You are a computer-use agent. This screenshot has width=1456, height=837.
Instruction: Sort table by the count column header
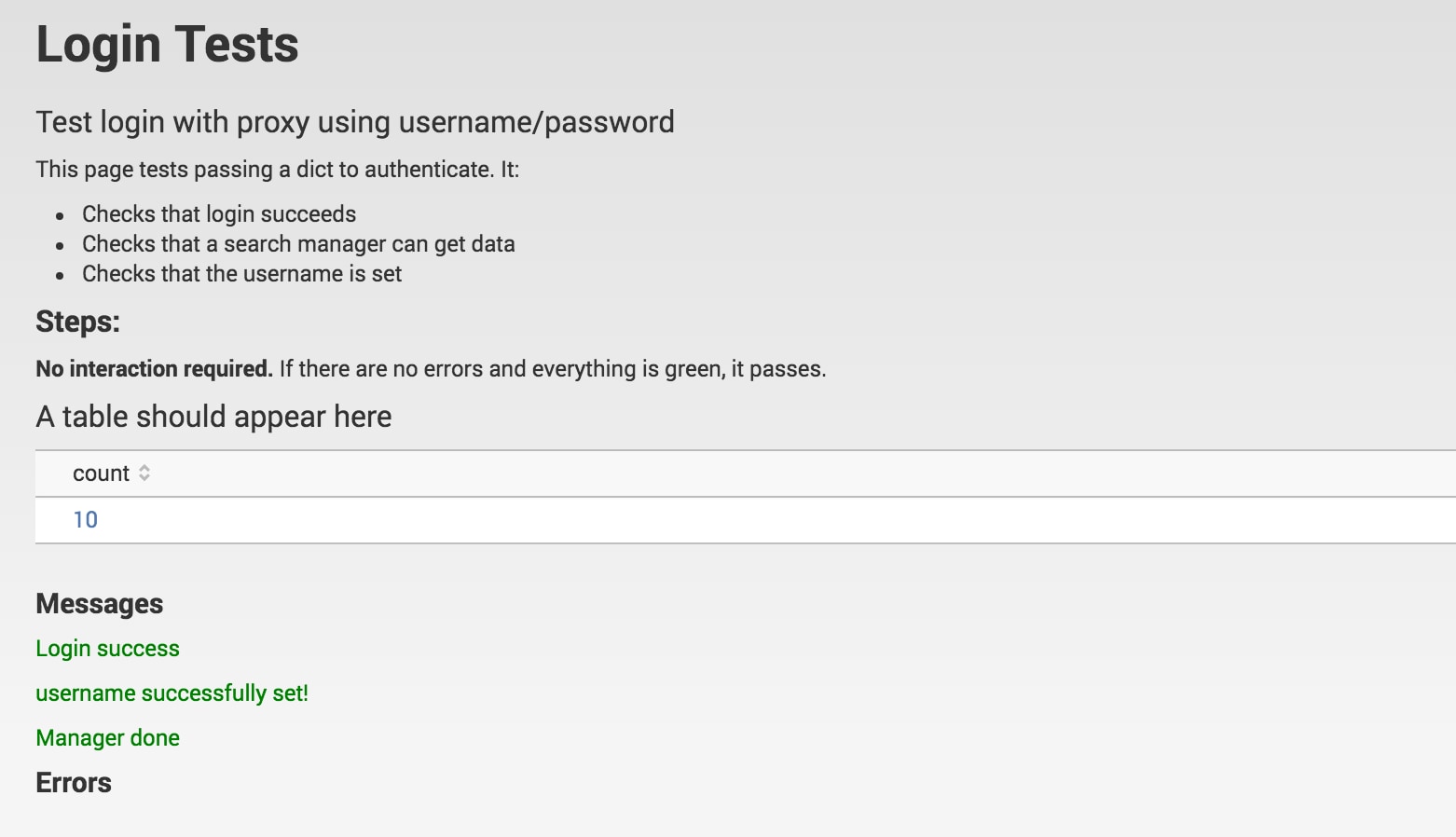click(x=102, y=473)
